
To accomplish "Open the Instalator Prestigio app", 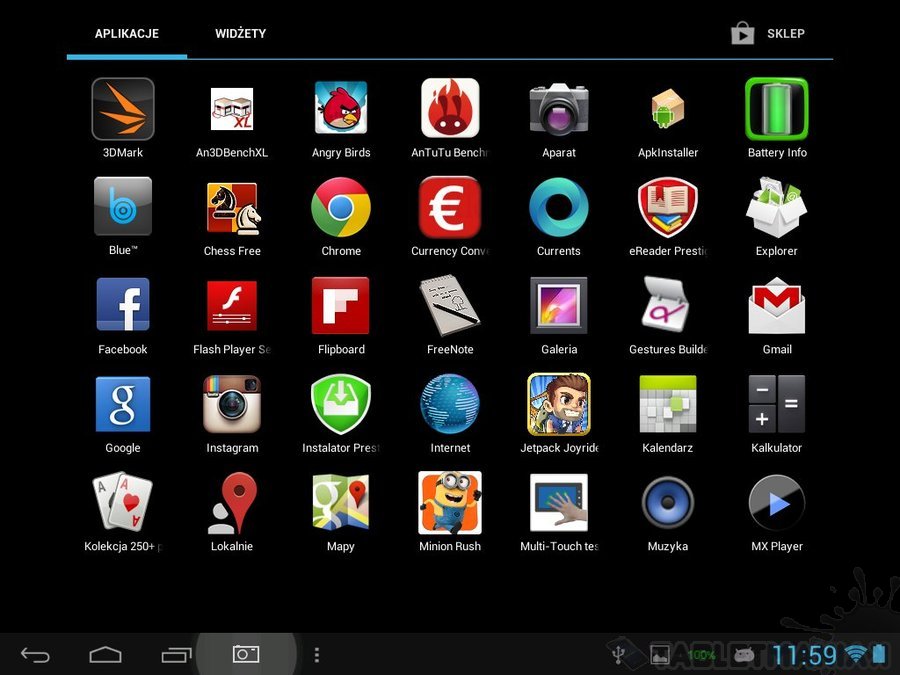I will [x=341, y=404].
